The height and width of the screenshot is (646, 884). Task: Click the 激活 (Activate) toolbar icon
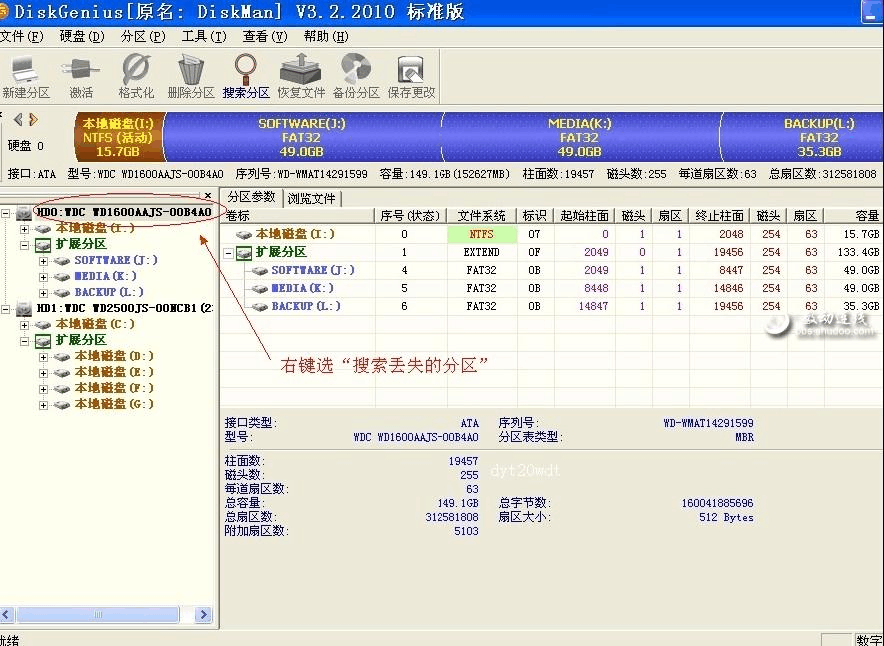pyautogui.click(x=81, y=75)
